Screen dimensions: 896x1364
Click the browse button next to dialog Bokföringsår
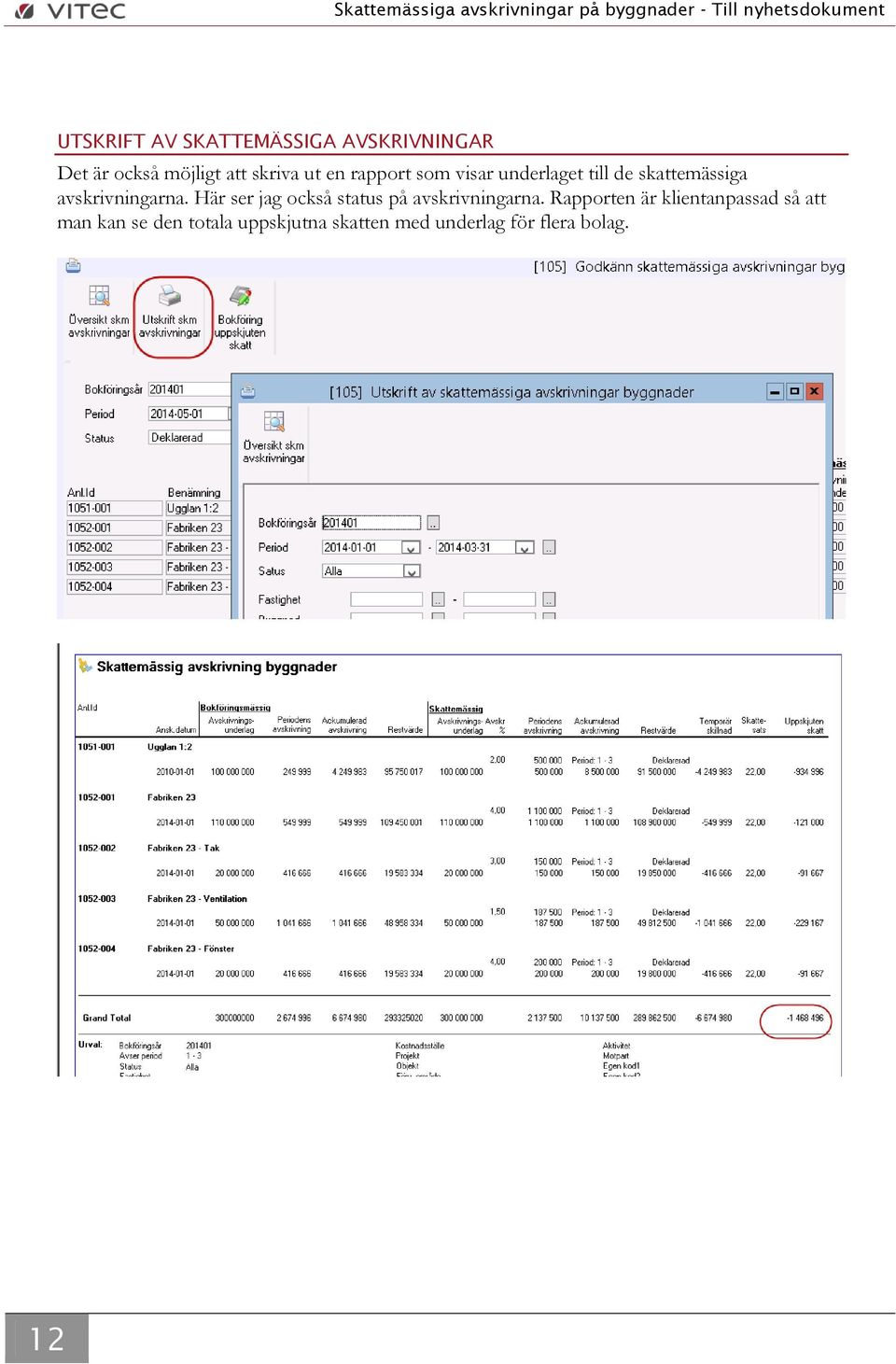click(433, 523)
